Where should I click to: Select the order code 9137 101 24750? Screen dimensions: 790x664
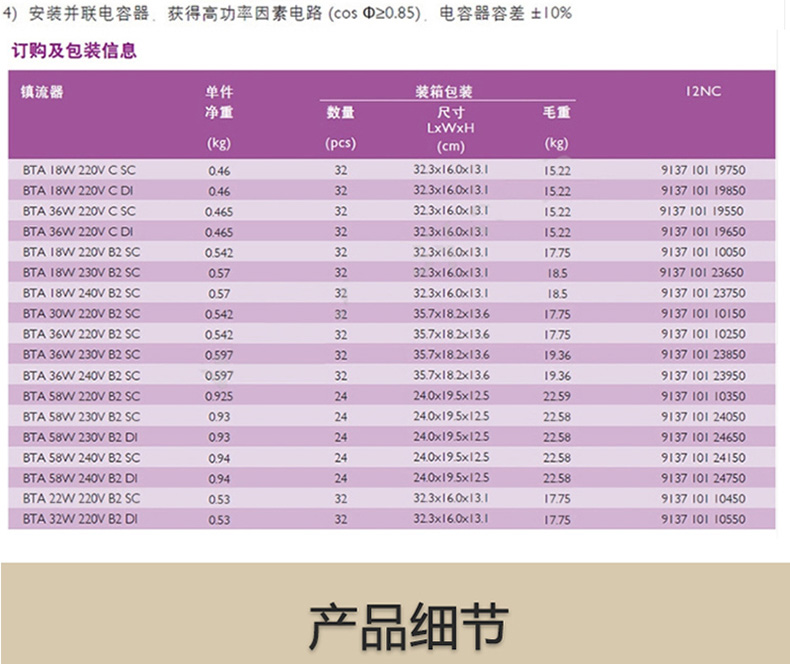coord(703,478)
